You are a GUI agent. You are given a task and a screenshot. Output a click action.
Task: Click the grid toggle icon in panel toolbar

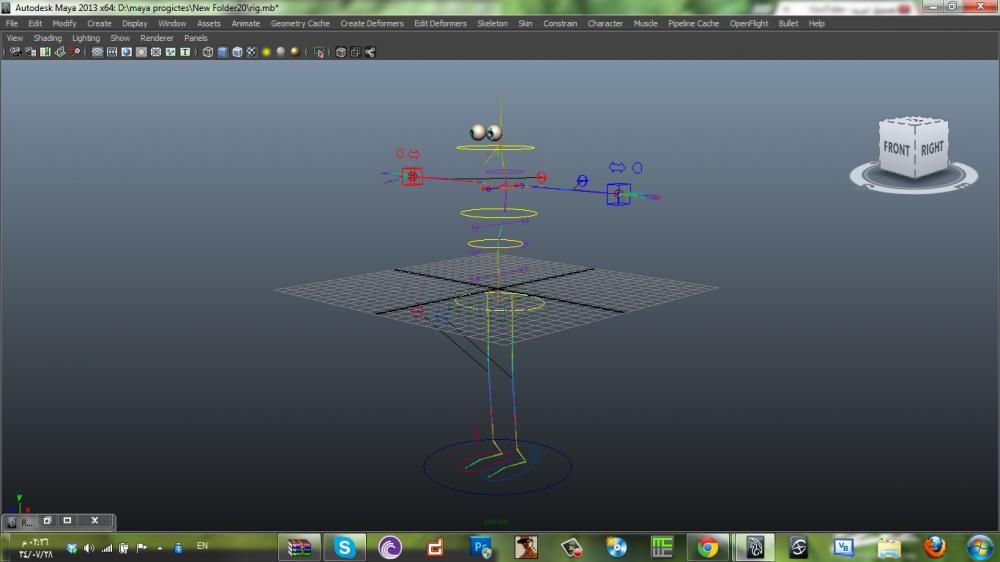click(98, 52)
